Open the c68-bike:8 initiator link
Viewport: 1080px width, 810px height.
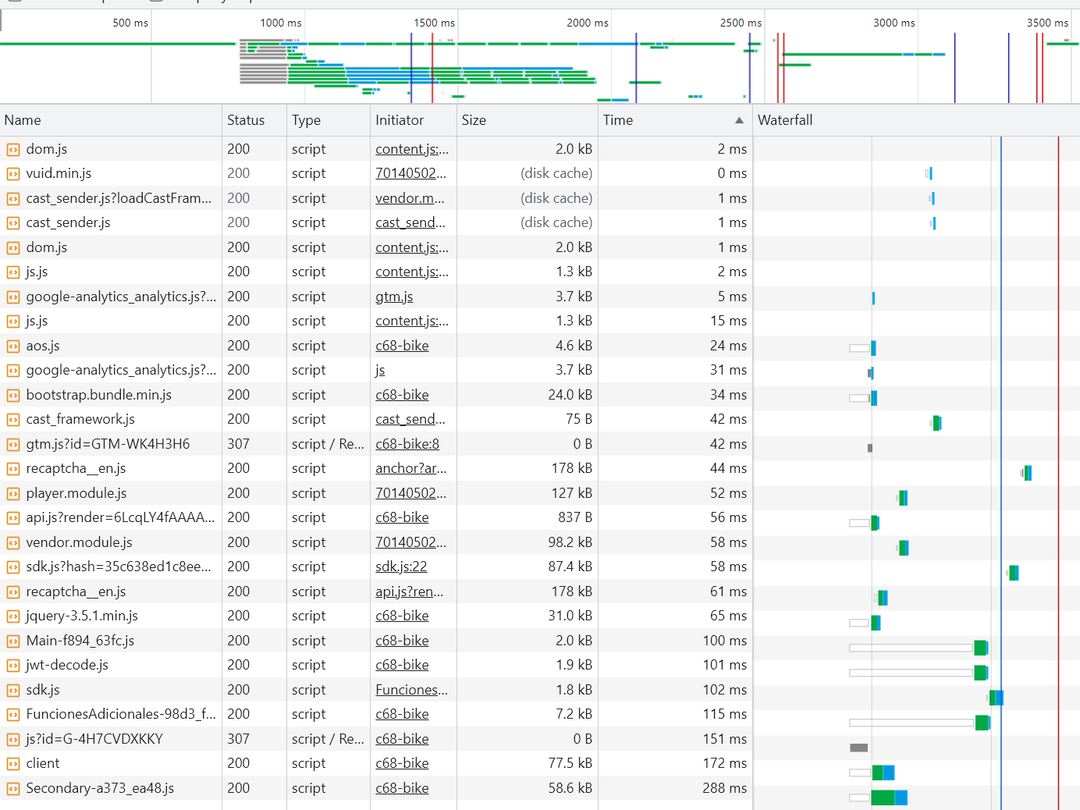pyautogui.click(x=407, y=444)
